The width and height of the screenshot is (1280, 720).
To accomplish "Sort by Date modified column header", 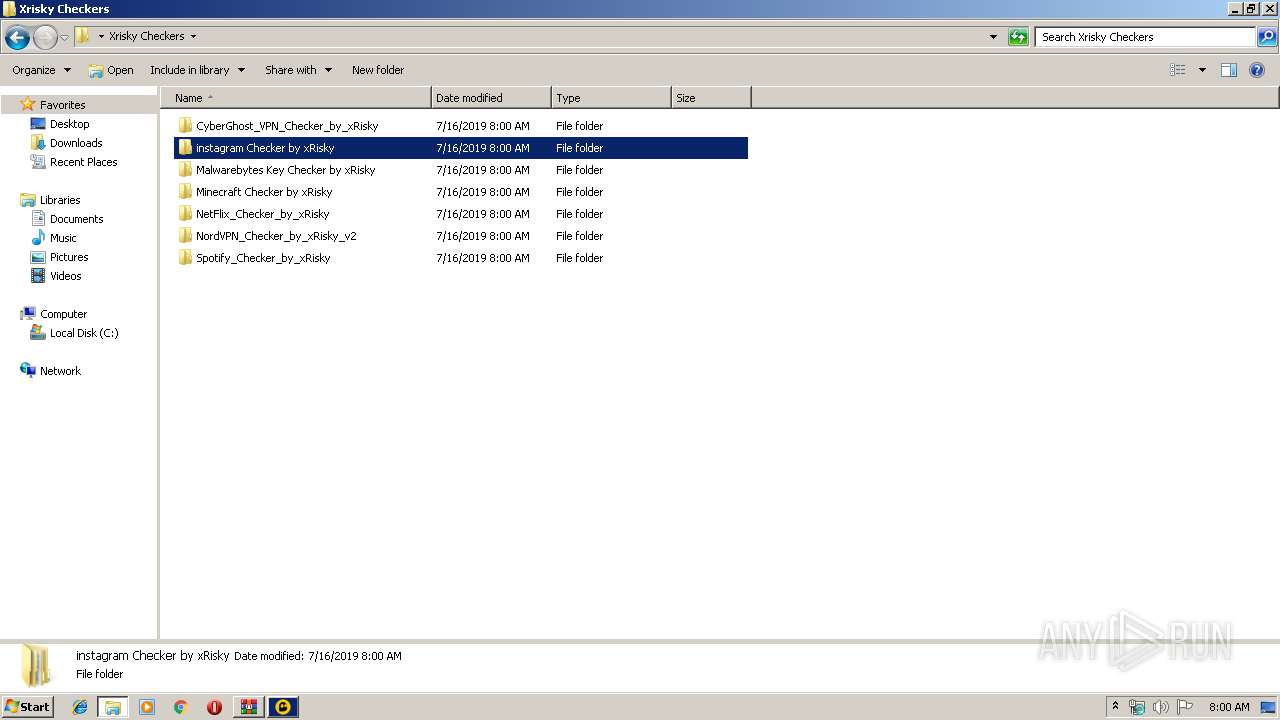I will pyautogui.click(x=491, y=98).
